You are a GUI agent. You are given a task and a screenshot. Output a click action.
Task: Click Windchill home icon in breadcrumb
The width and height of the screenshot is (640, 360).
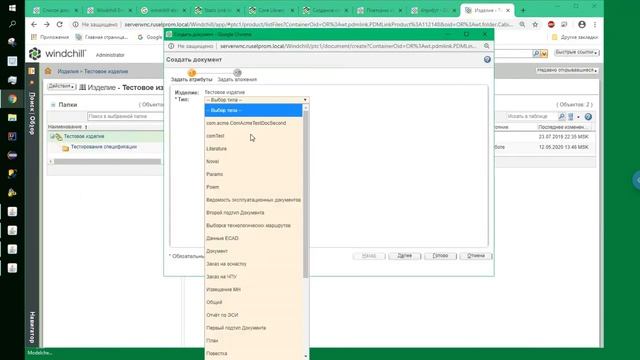48,71
